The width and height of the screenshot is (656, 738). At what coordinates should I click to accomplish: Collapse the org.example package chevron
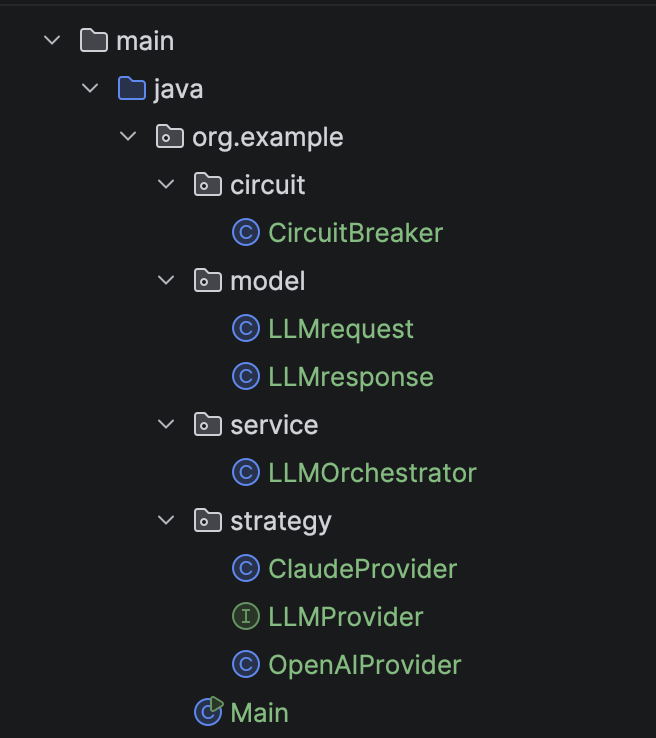[128, 136]
